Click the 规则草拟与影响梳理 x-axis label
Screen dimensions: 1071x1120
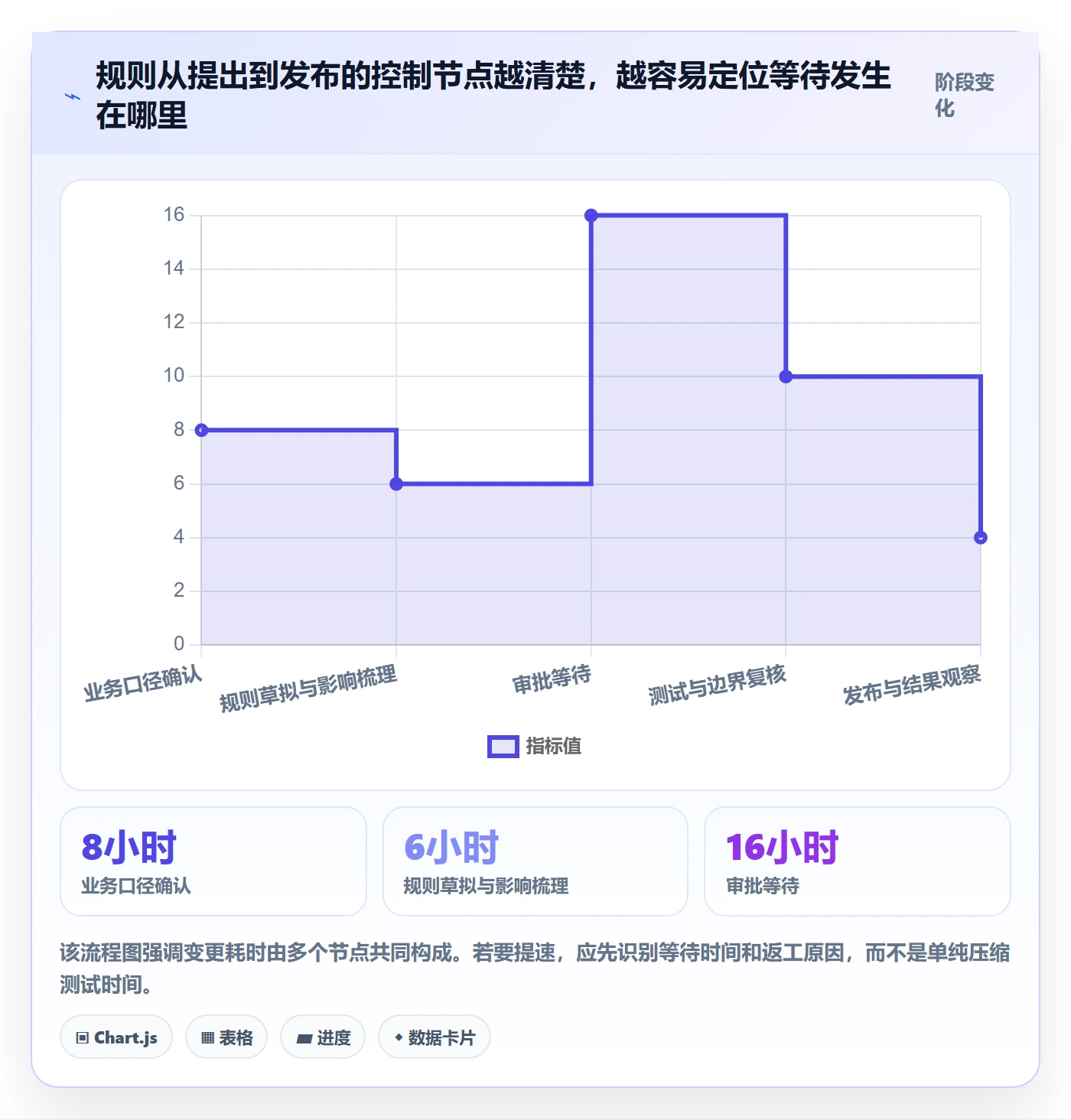coord(308,689)
